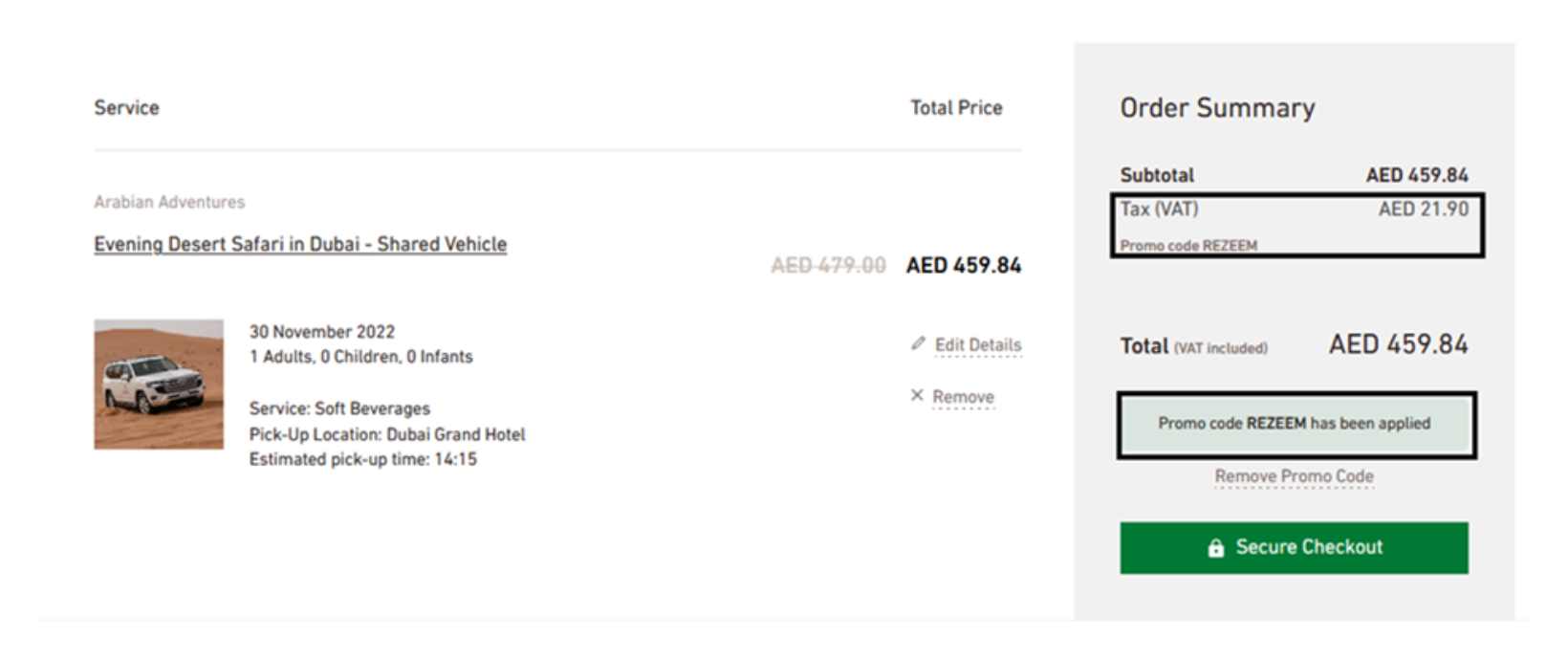This screenshot has width=1568, height=661.
Task: Remove the Evening Desert Safari item
Action: point(961,395)
